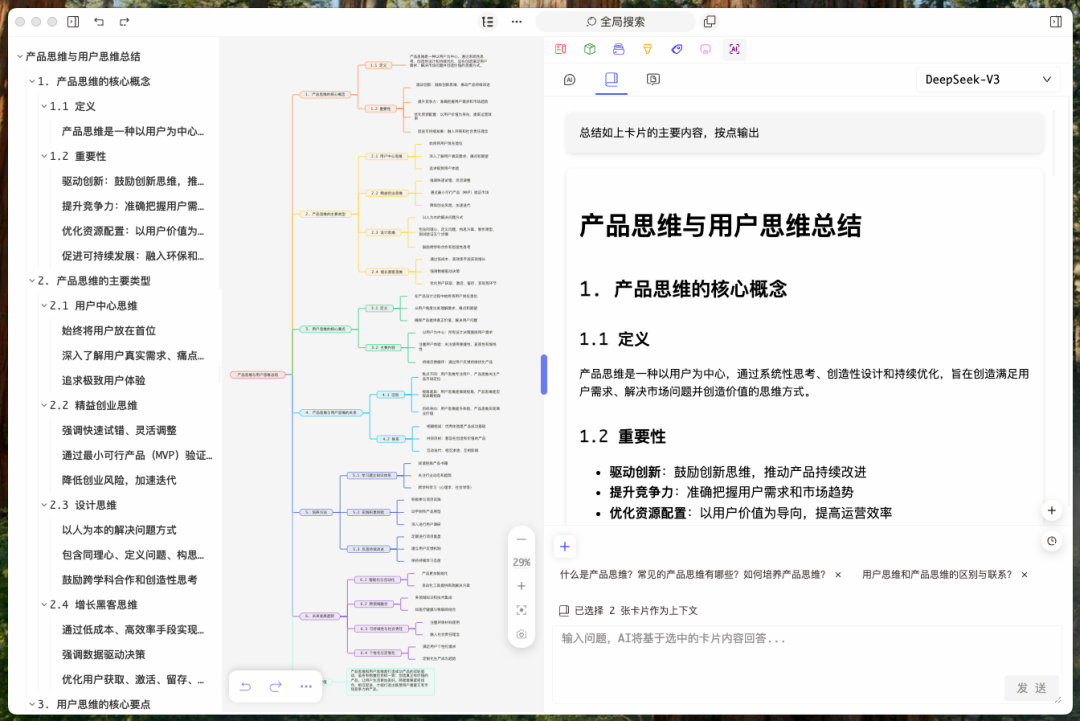Image resolution: width=1080 pixels, height=721 pixels.
Task: Click the history clock icon beside the chat
Action: [1052, 541]
